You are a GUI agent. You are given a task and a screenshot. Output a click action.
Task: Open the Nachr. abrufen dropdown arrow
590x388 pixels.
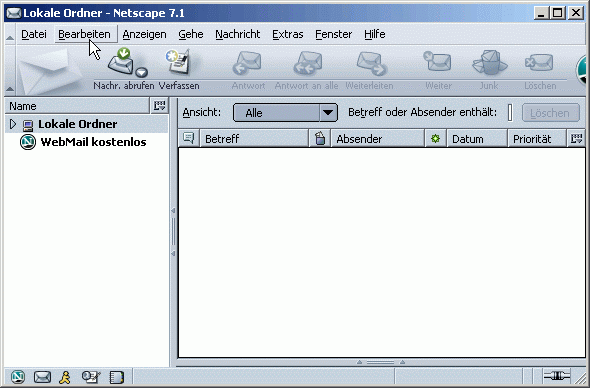pos(141,72)
